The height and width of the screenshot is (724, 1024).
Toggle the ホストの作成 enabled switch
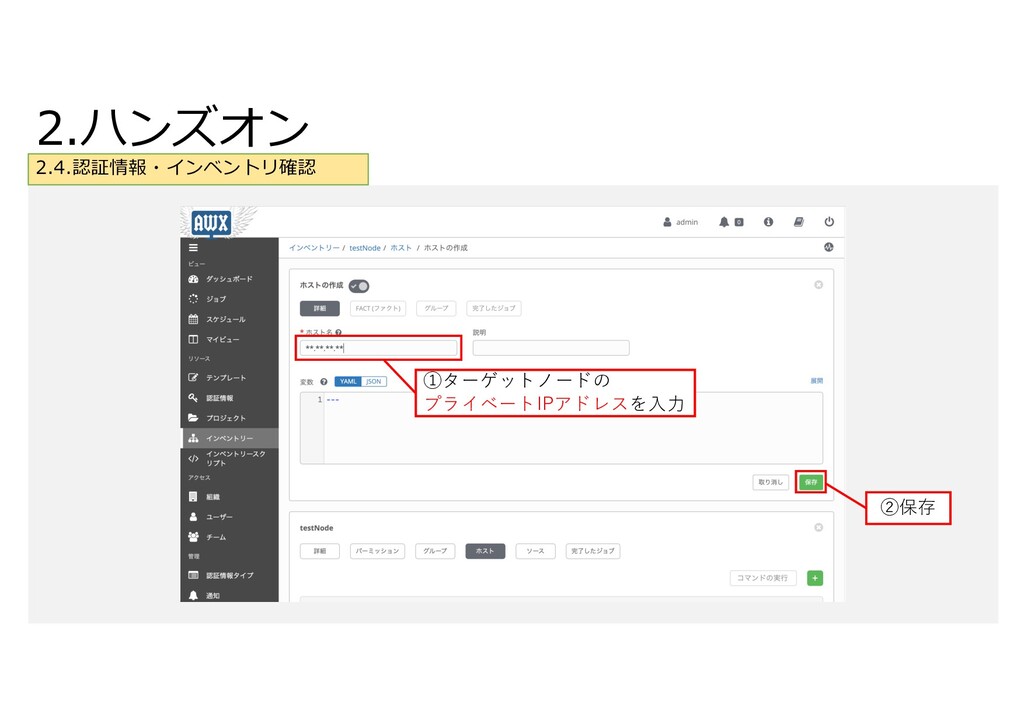[x=359, y=286]
